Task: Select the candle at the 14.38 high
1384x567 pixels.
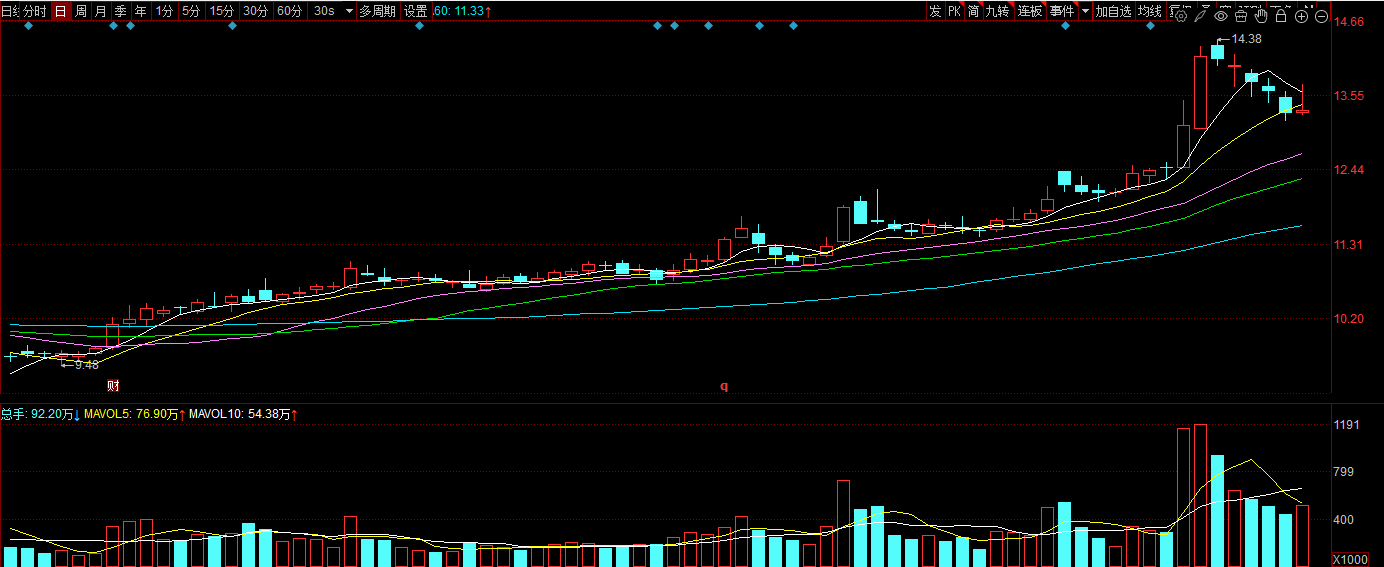Action: pos(1217,53)
